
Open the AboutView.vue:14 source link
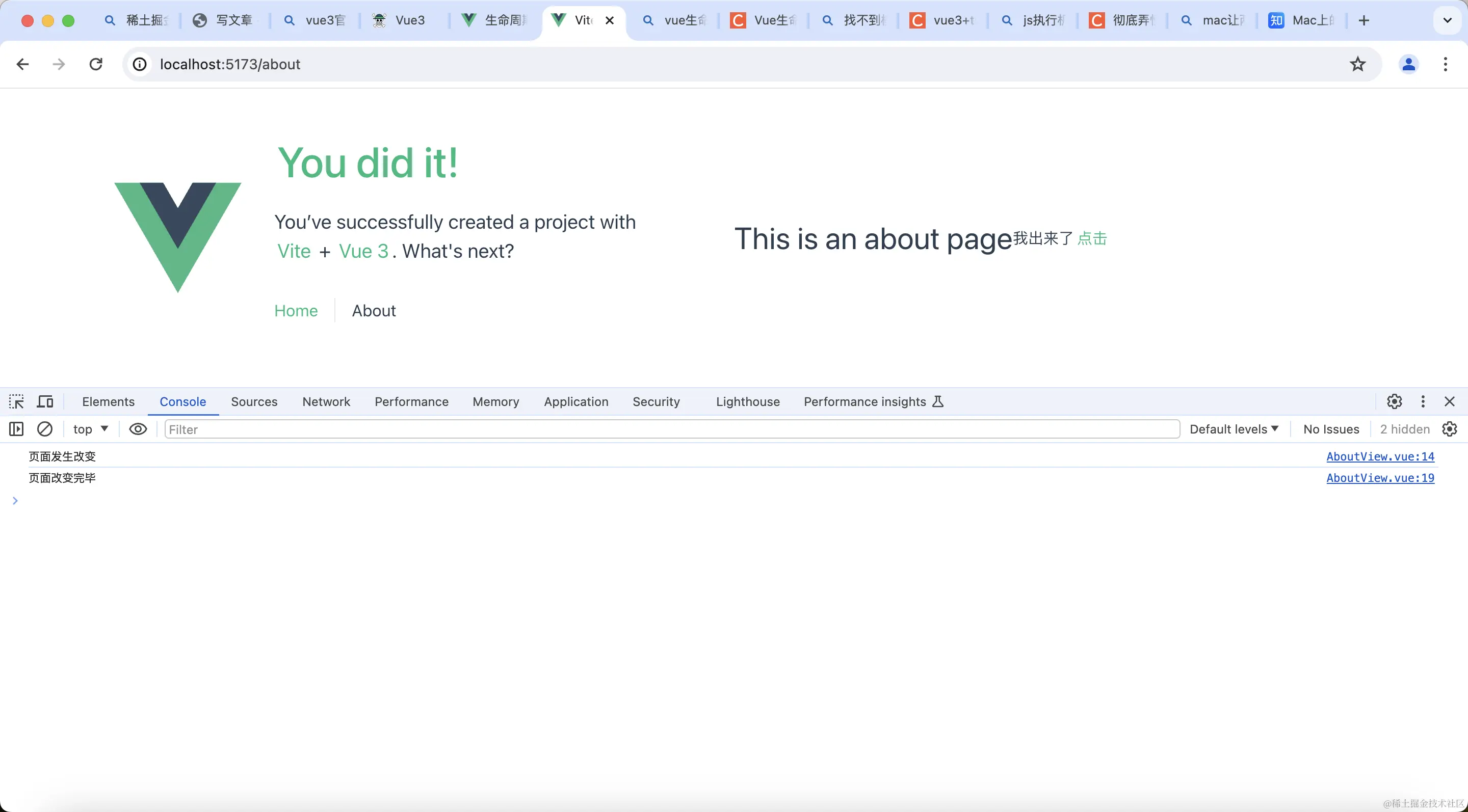(x=1380, y=456)
